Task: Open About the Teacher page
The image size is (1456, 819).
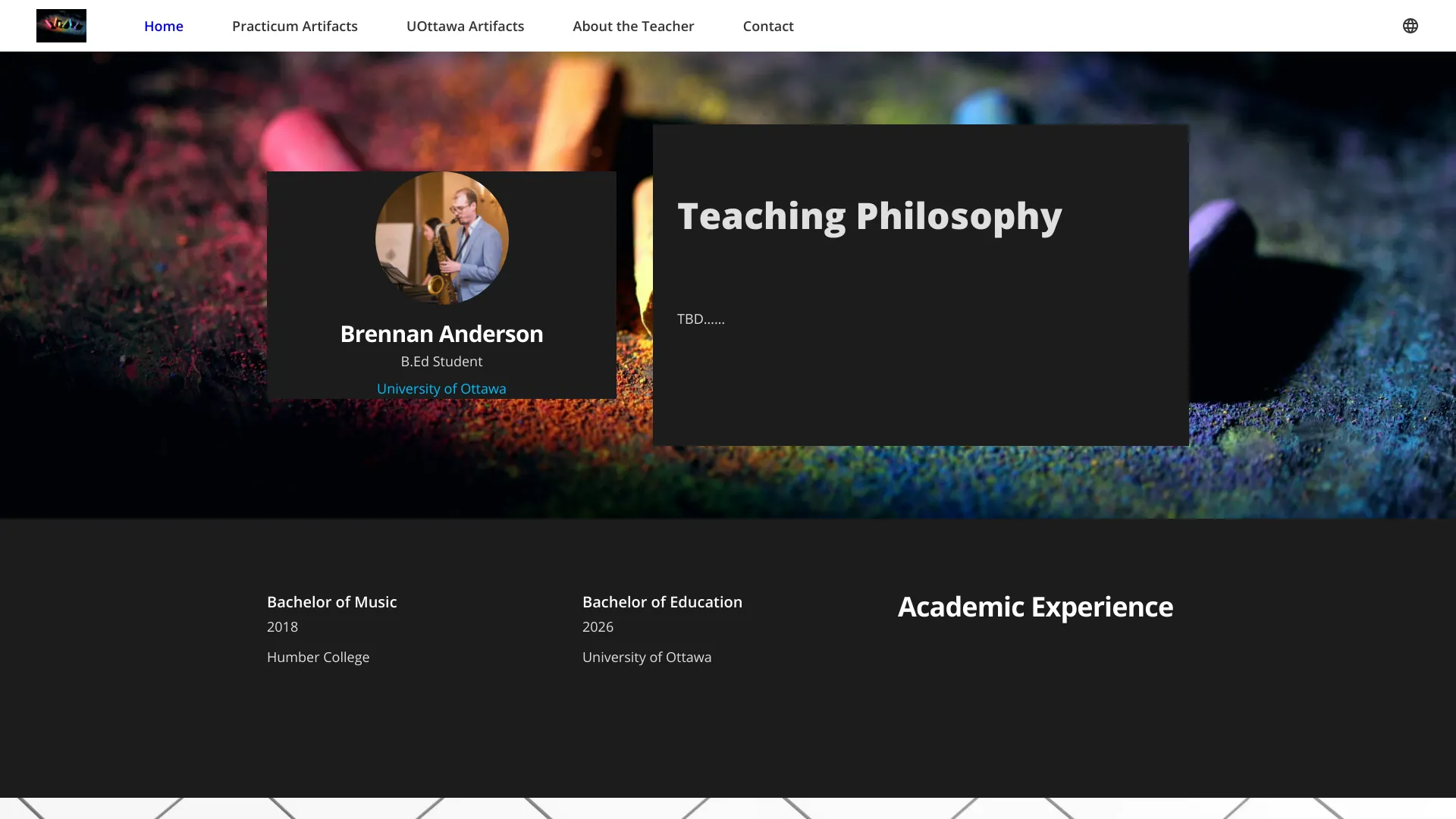Action: pos(633,26)
